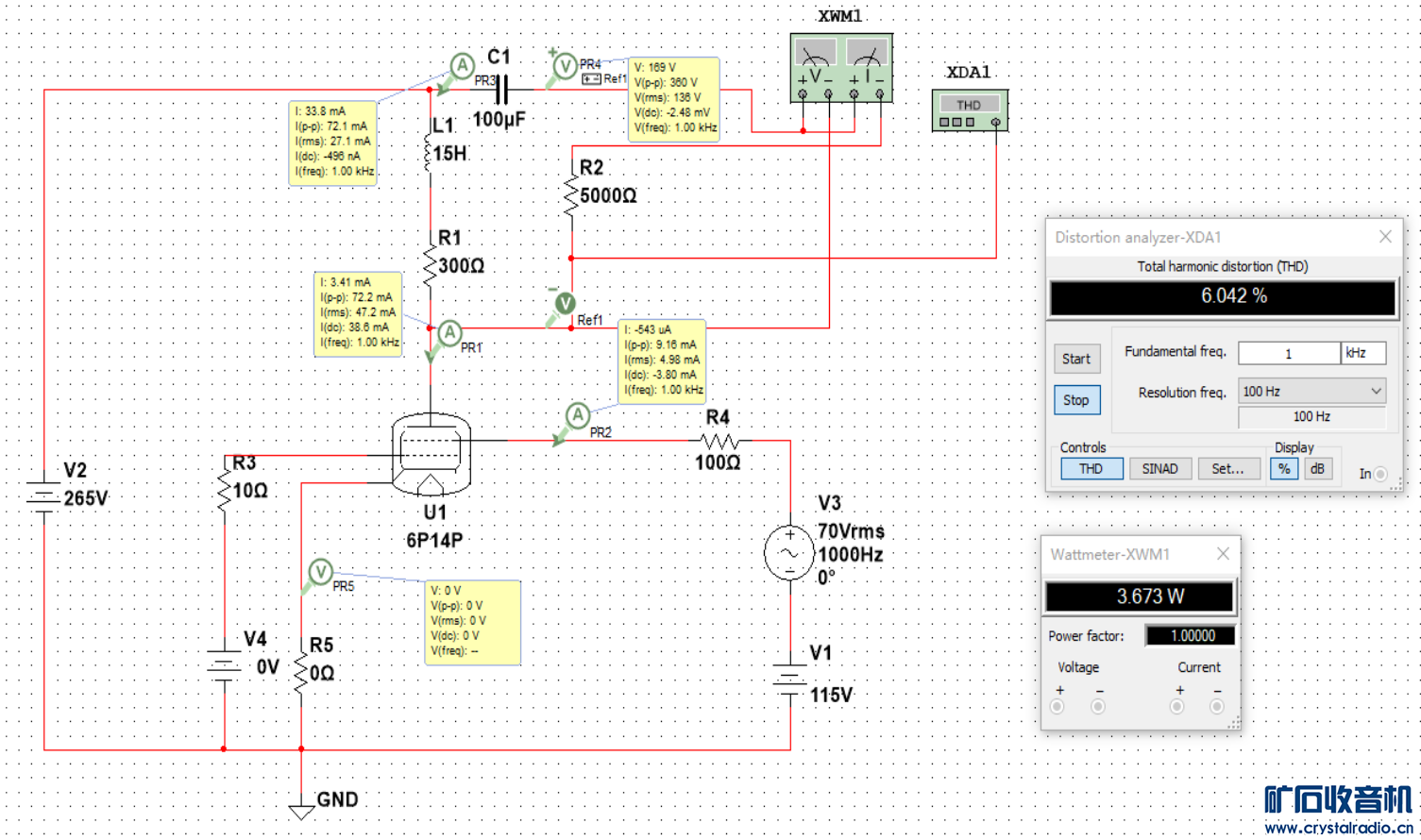The image size is (1421, 840).
Task: Select the PR5 voltage probe icon
Action: 320,571
